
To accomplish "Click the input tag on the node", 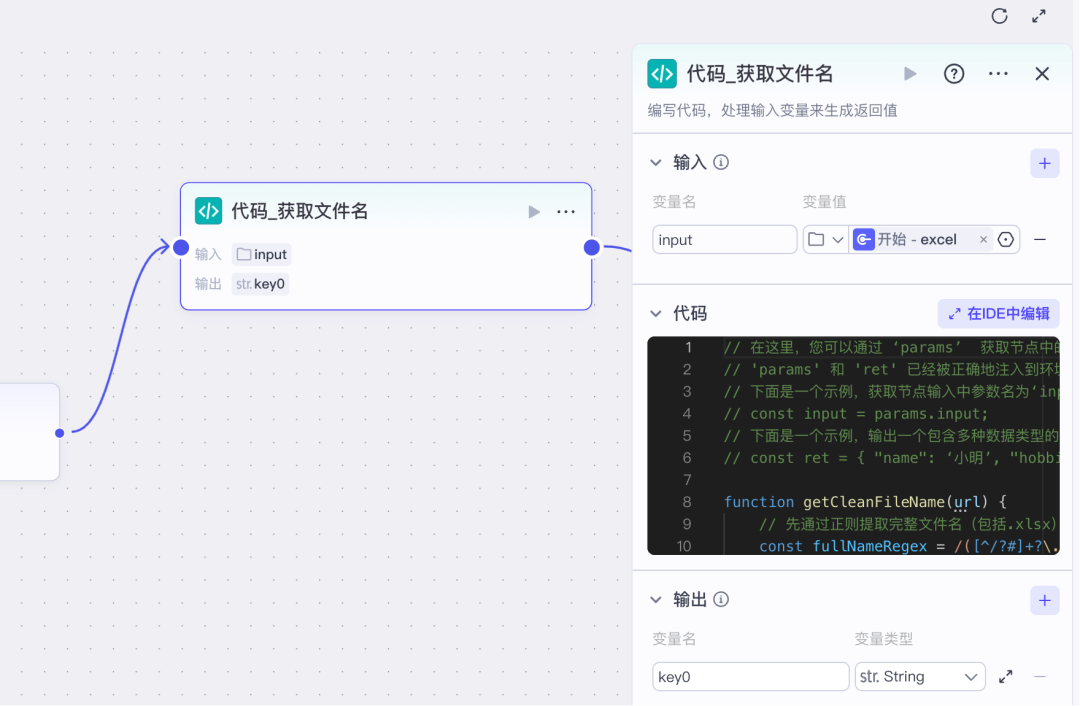I will [262, 255].
